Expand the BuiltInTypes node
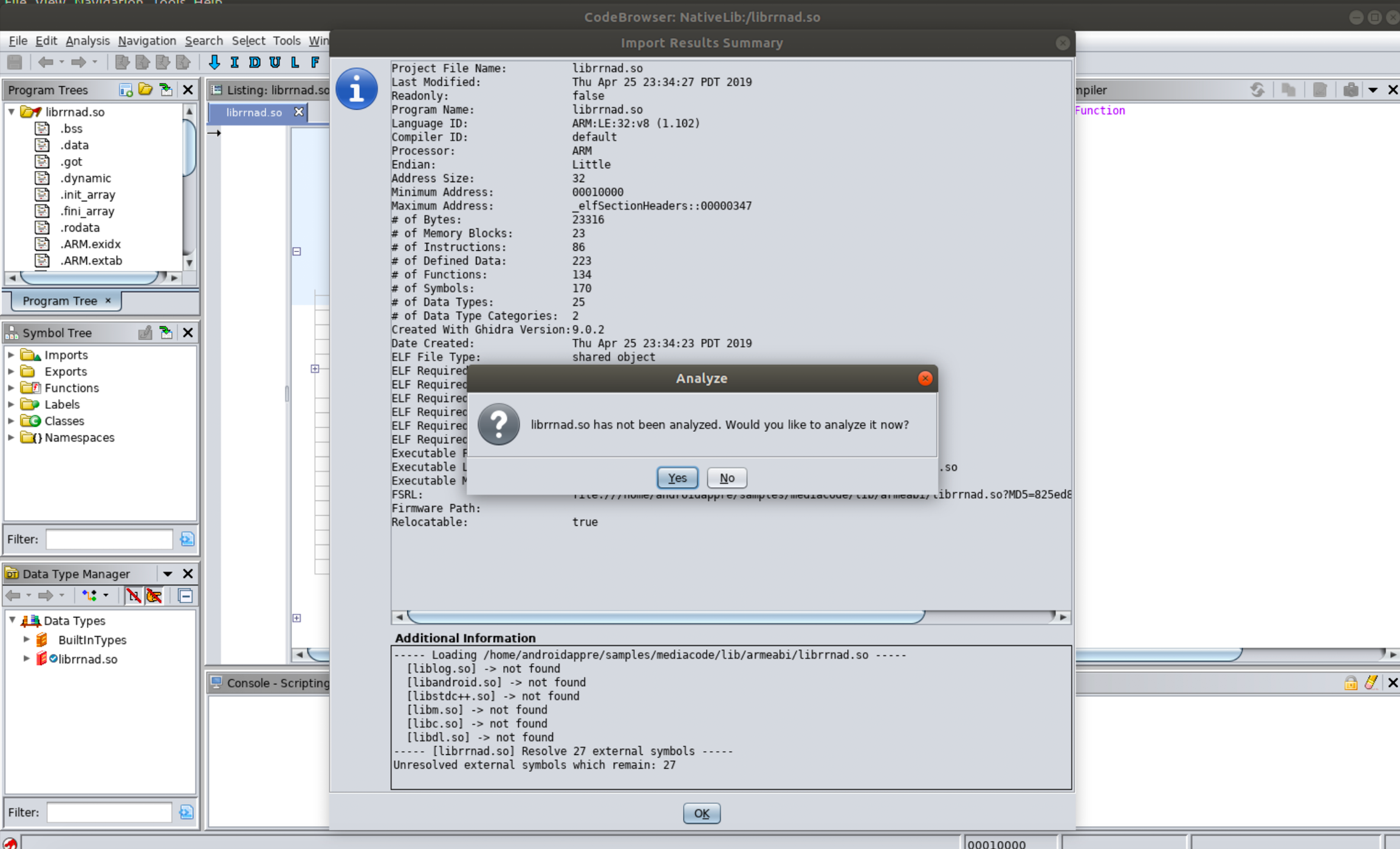Screen dimensions: 1400x849 tap(27, 639)
